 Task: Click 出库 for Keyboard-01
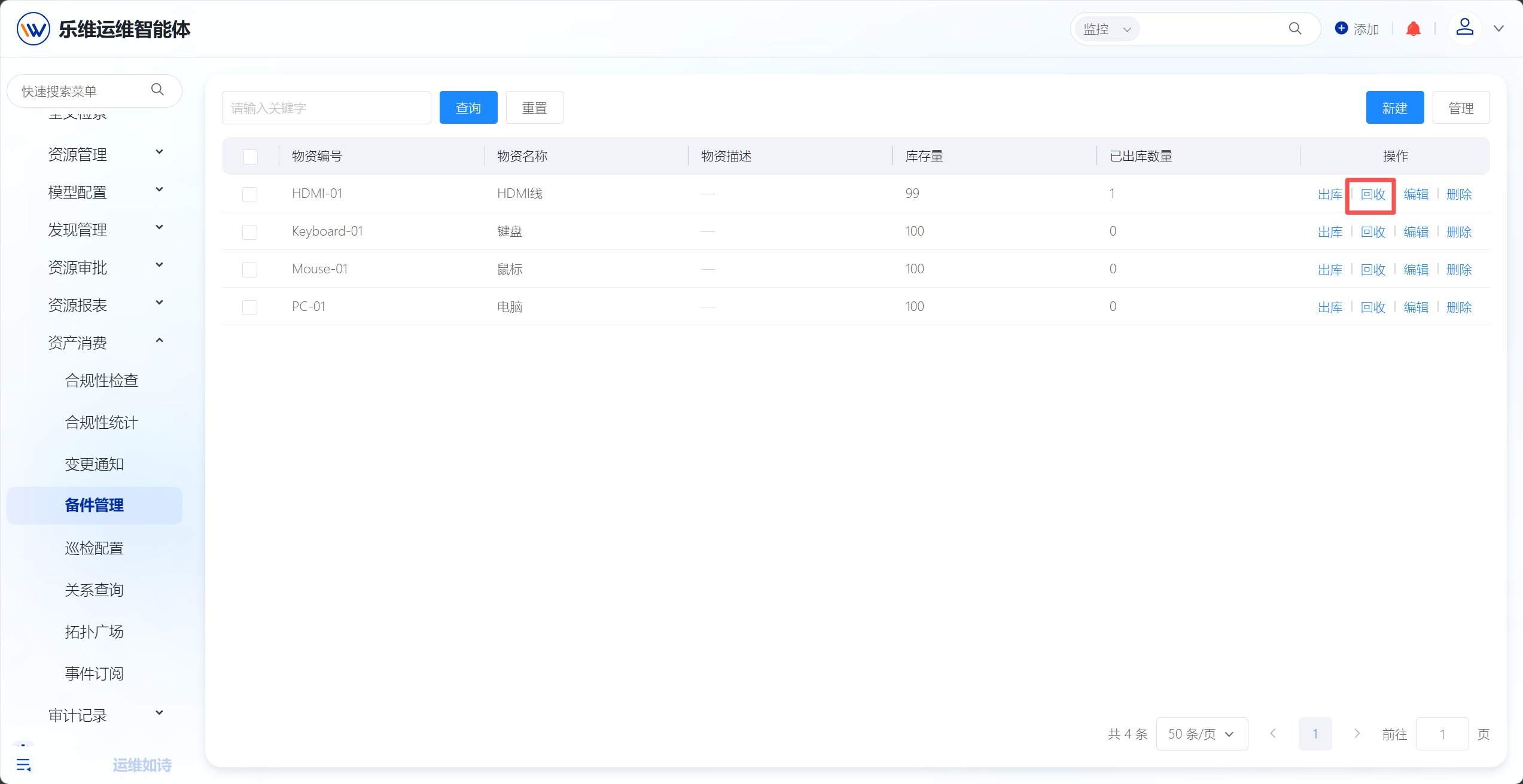(1330, 232)
